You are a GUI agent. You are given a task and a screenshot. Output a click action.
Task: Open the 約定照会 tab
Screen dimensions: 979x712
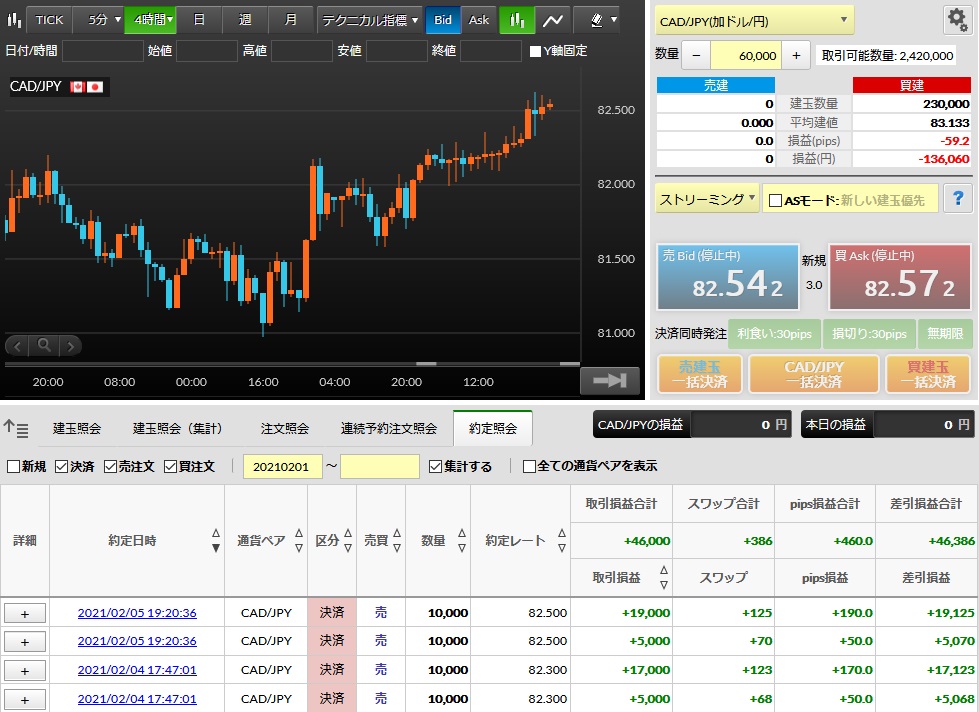pyautogui.click(x=493, y=428)
